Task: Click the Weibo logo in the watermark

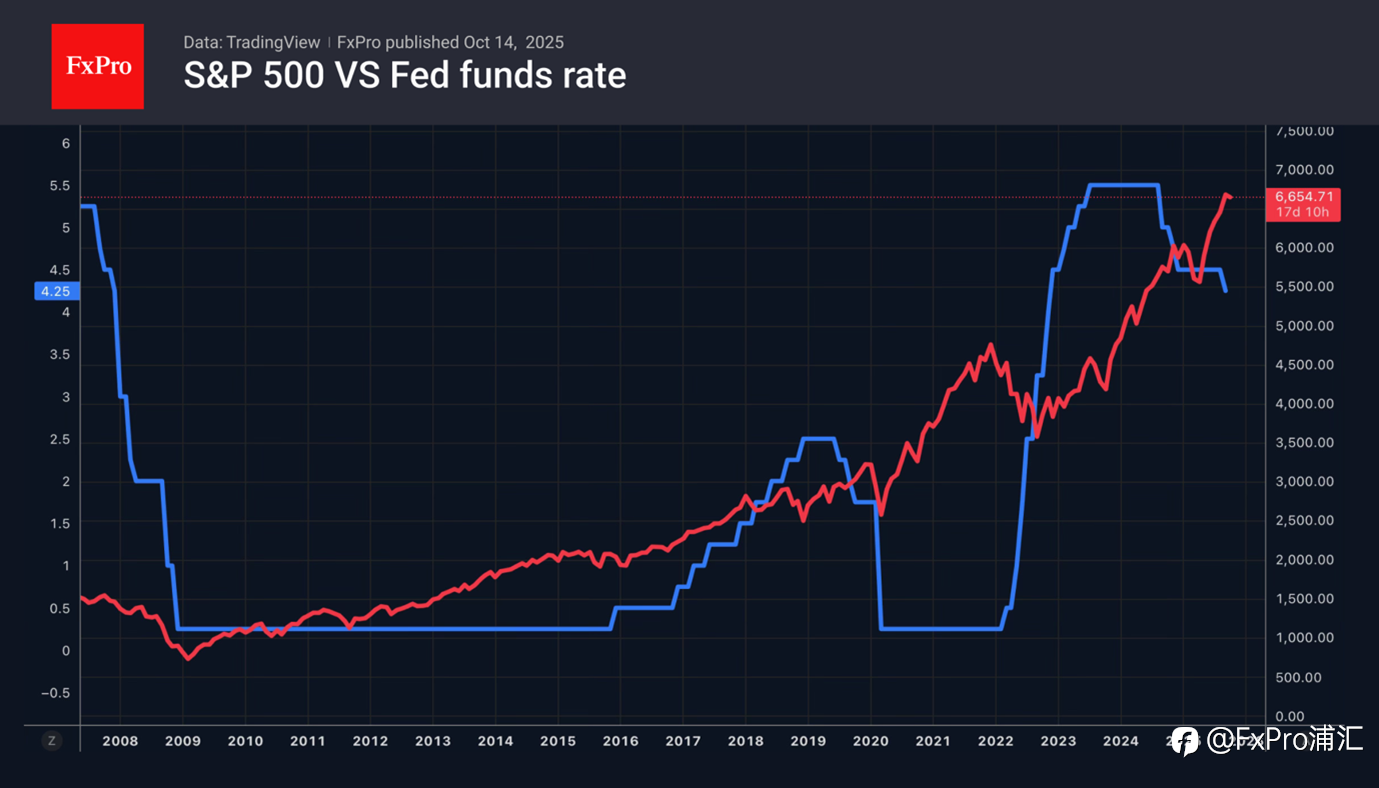Action: (x=1185, y=741)
